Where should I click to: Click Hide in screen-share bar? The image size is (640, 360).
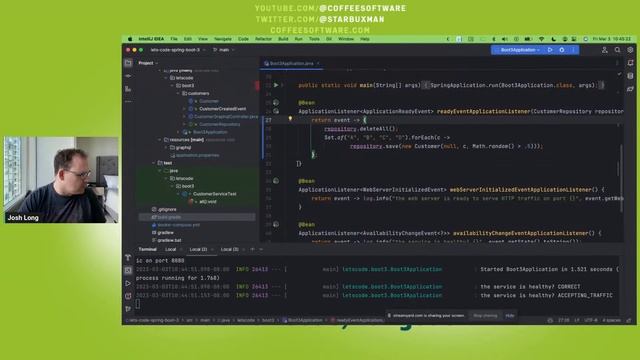(x=510, y=316)
